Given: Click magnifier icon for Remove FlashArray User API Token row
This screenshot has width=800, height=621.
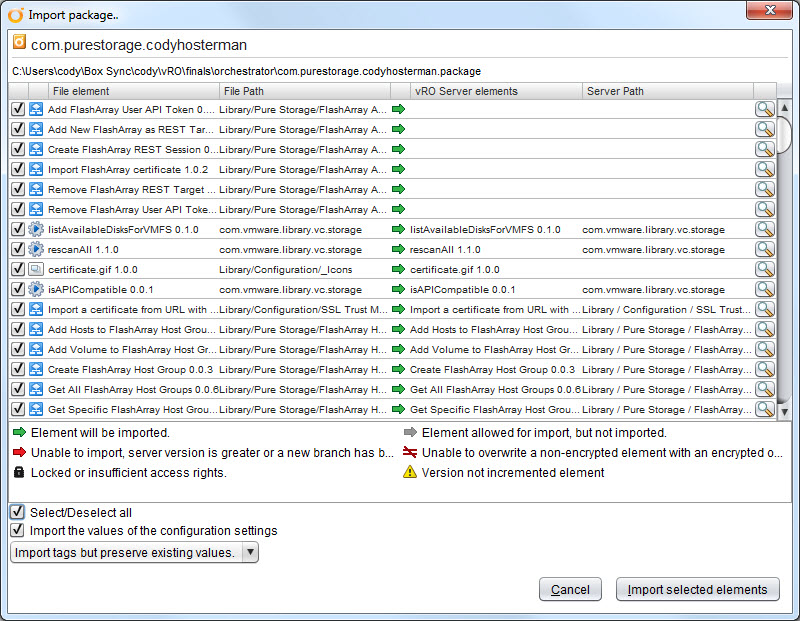Looking at the screenshot, I should tap(764, 209).
